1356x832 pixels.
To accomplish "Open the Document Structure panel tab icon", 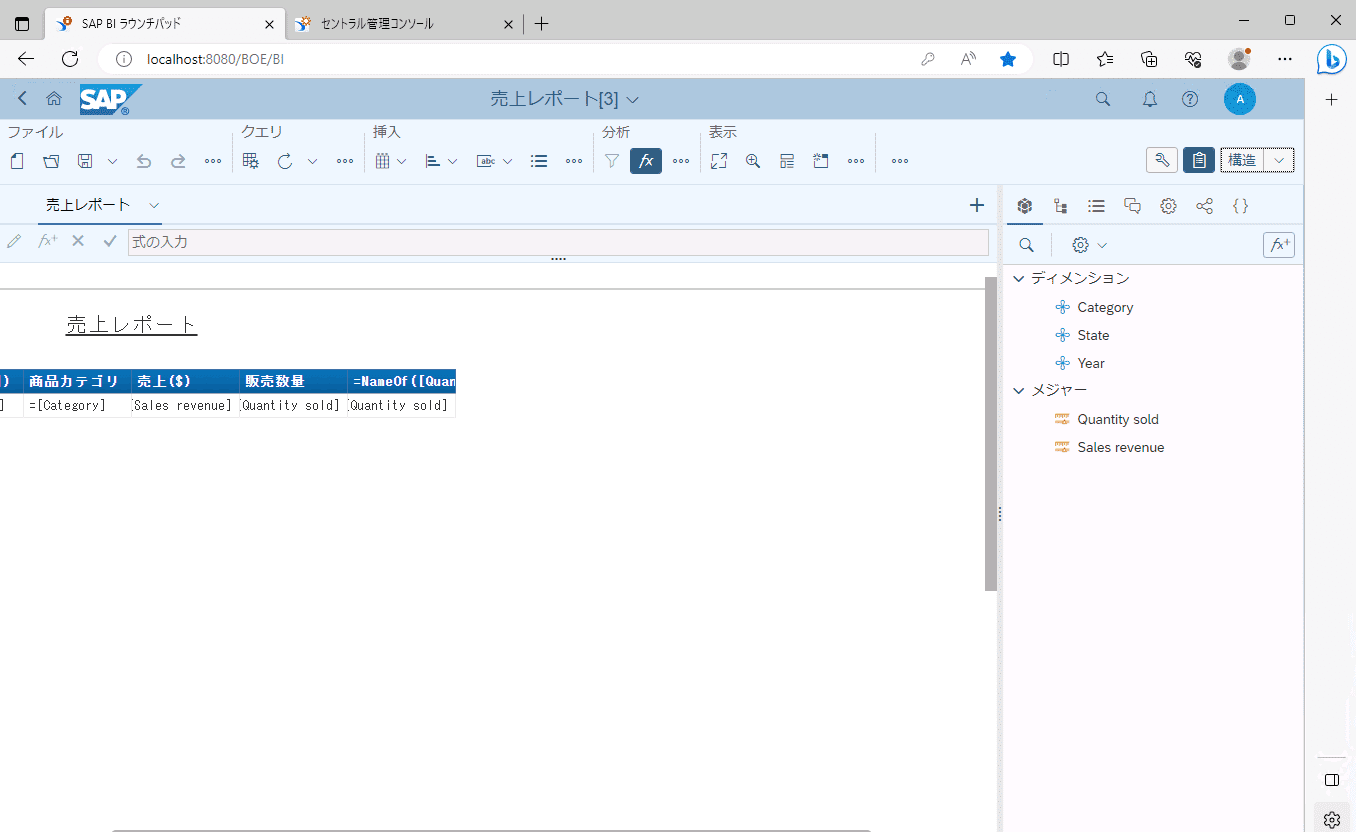I will point(1060,206).
